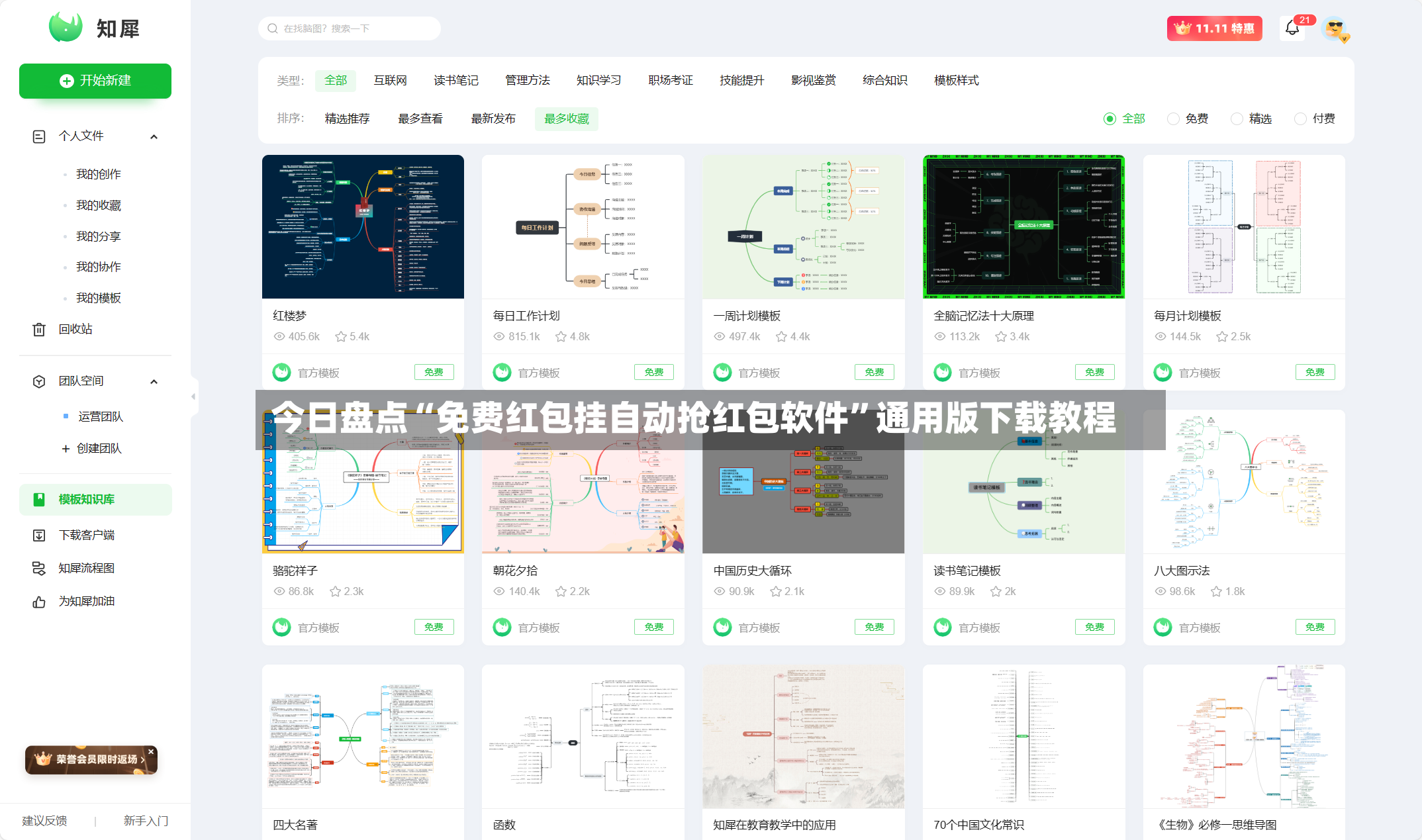
Task: Open the 知犀在教育教学中的应用 thumbnail
Action: 803,737
